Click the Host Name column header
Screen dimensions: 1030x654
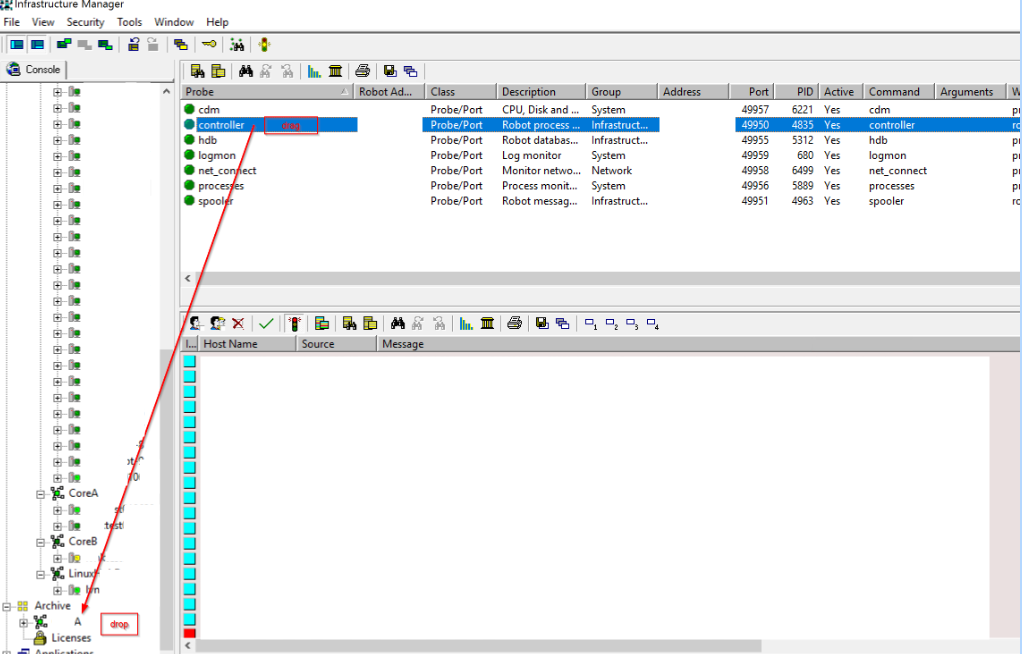[246, 344]
